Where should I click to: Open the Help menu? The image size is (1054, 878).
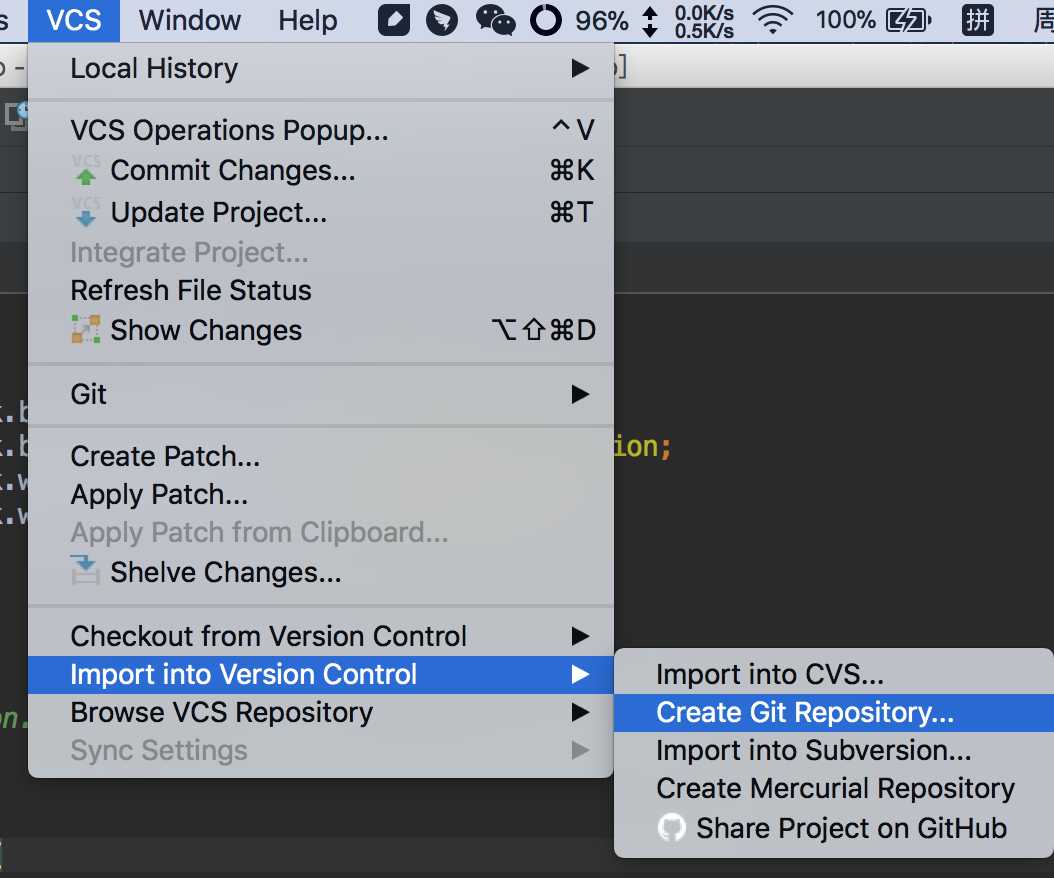tap(307, 20)
